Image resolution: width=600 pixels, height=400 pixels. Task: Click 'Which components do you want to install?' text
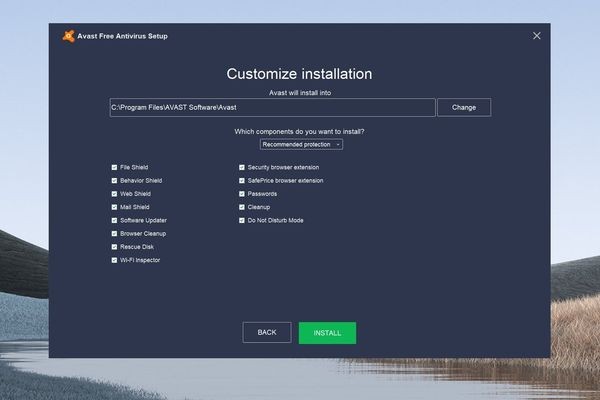(299, 132)
